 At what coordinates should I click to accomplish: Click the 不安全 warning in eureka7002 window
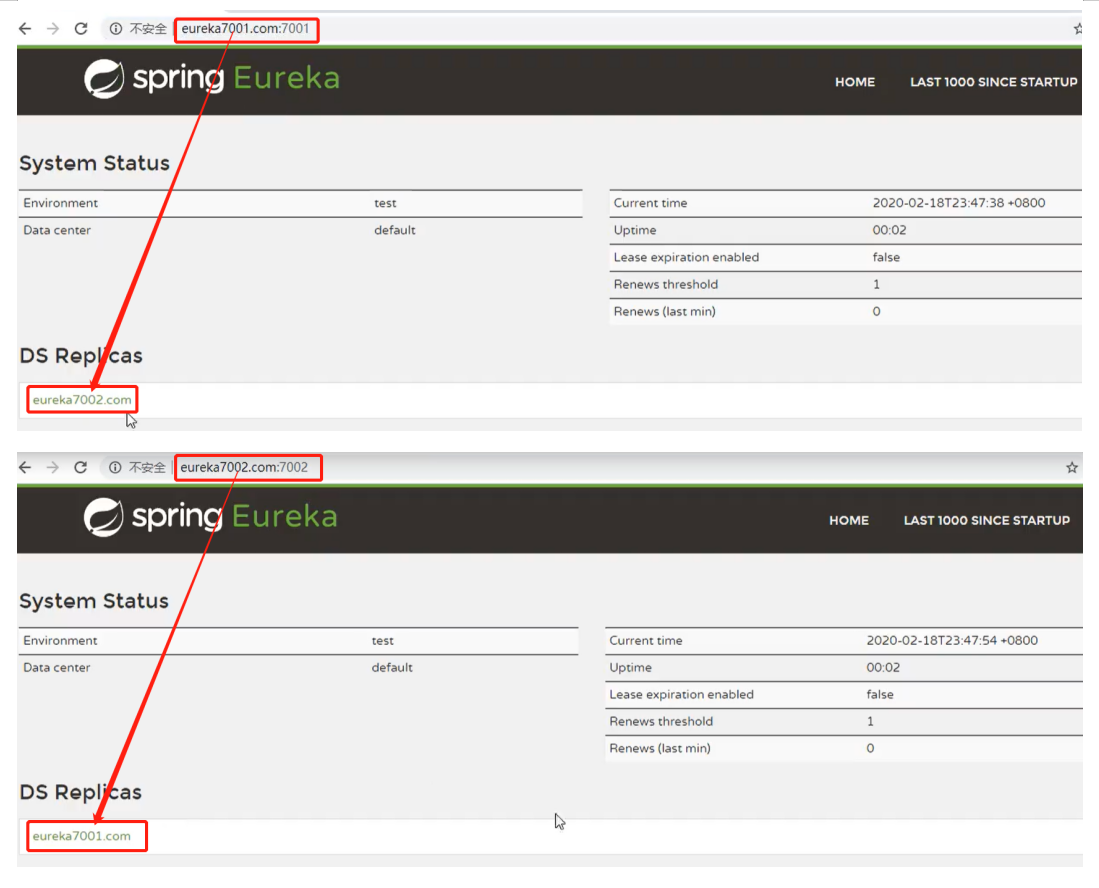[147, 467]
